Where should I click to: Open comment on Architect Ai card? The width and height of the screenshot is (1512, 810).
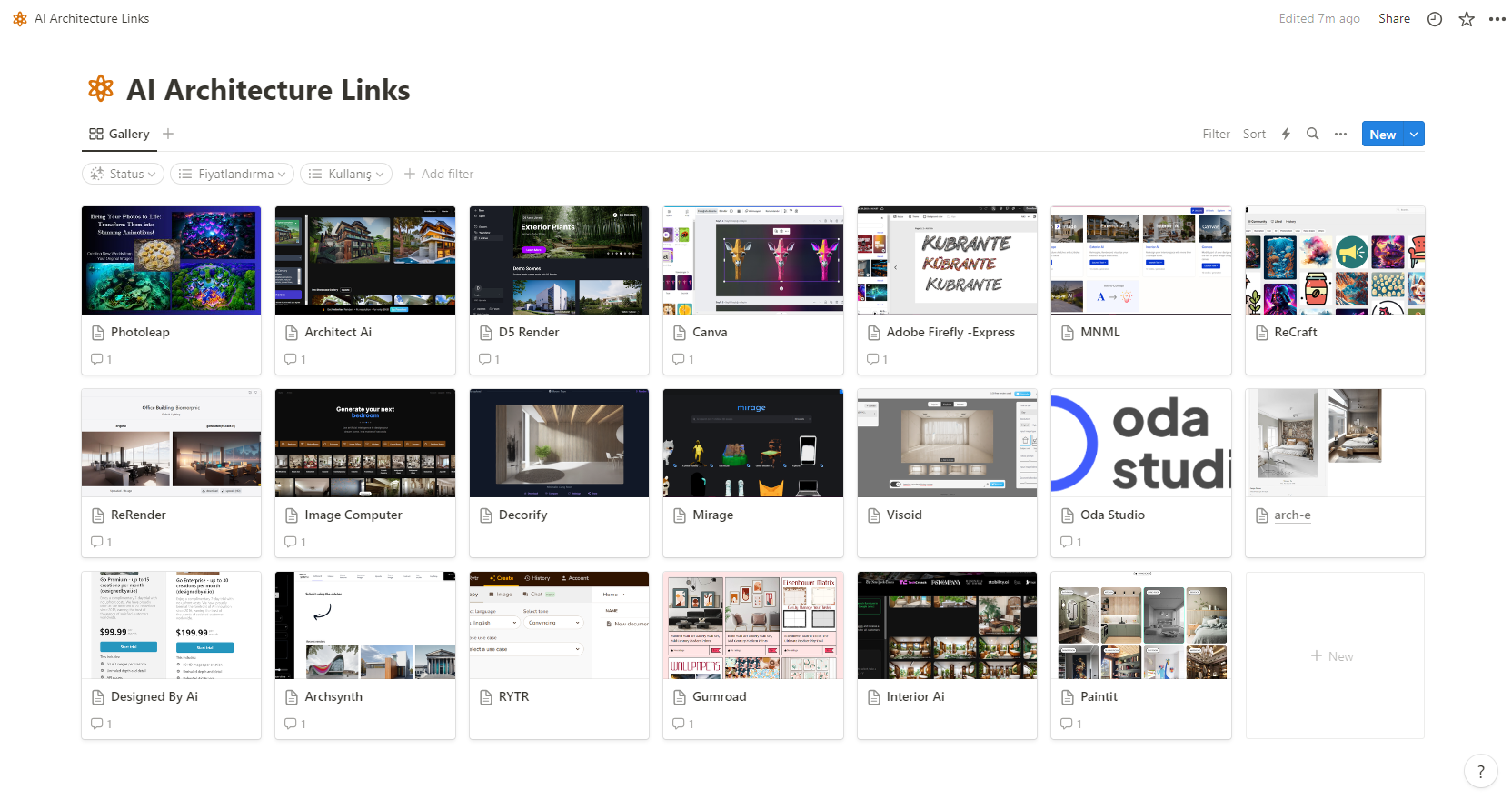coord(294,359)
